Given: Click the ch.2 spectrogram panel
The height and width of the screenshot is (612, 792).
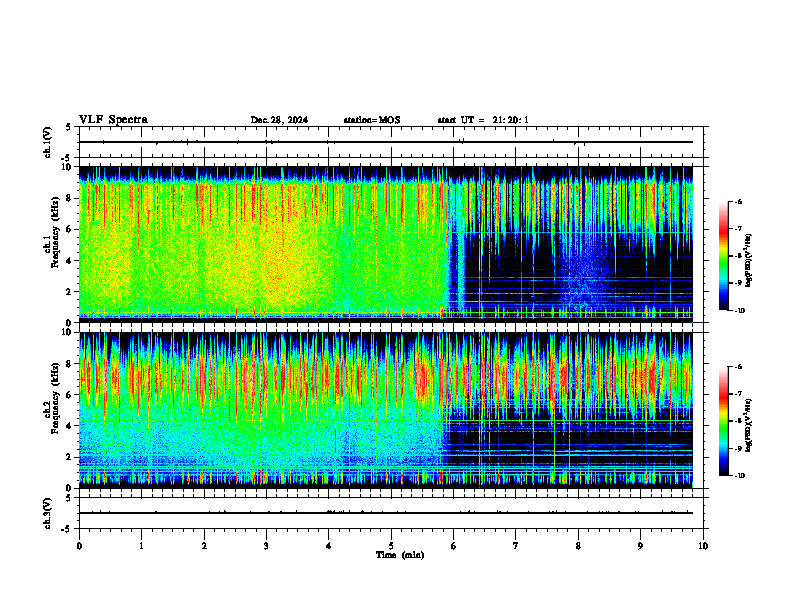Looking at the screenshot, I should 385,410.
